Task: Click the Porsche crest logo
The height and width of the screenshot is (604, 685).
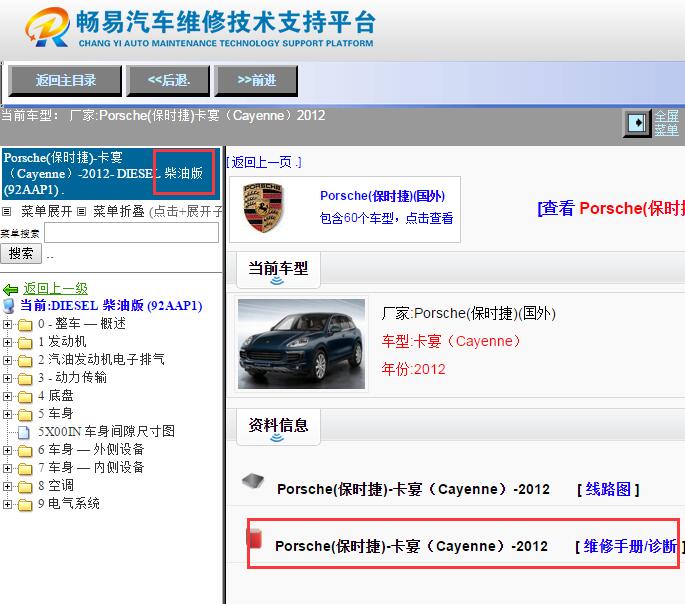Action: (263, 207)
